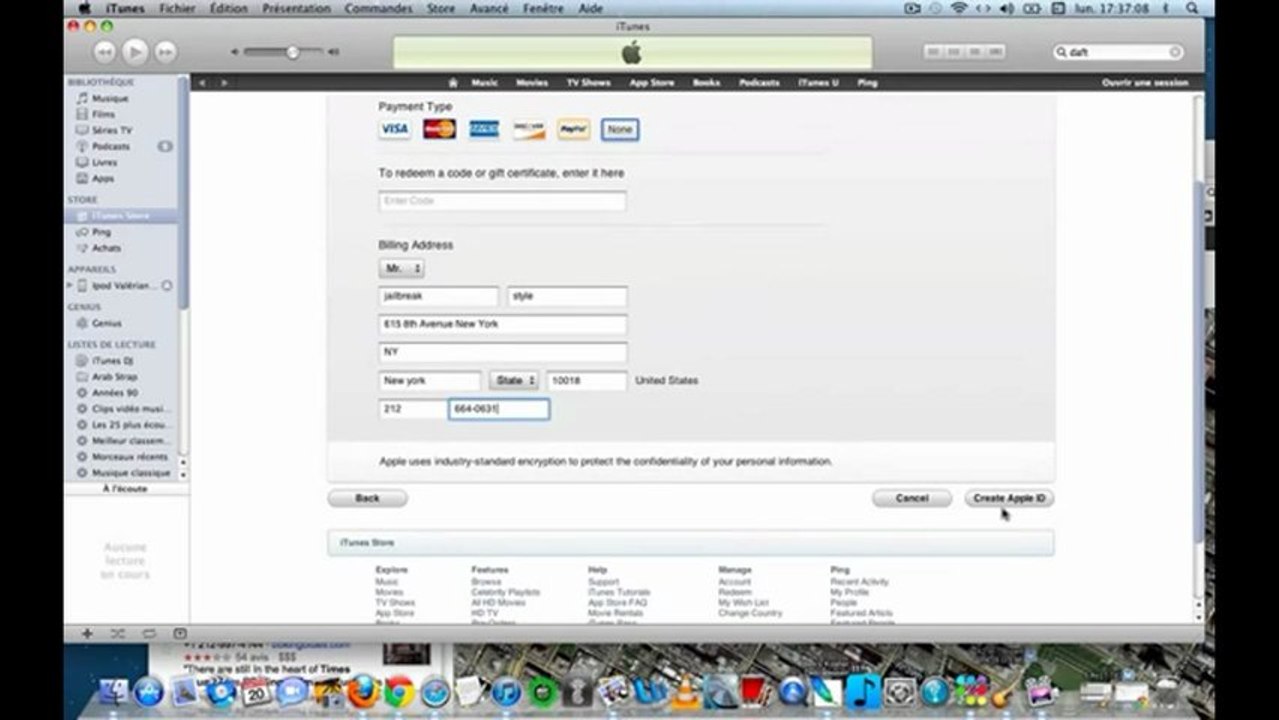Click the search field containing daft

(1117, 52)
